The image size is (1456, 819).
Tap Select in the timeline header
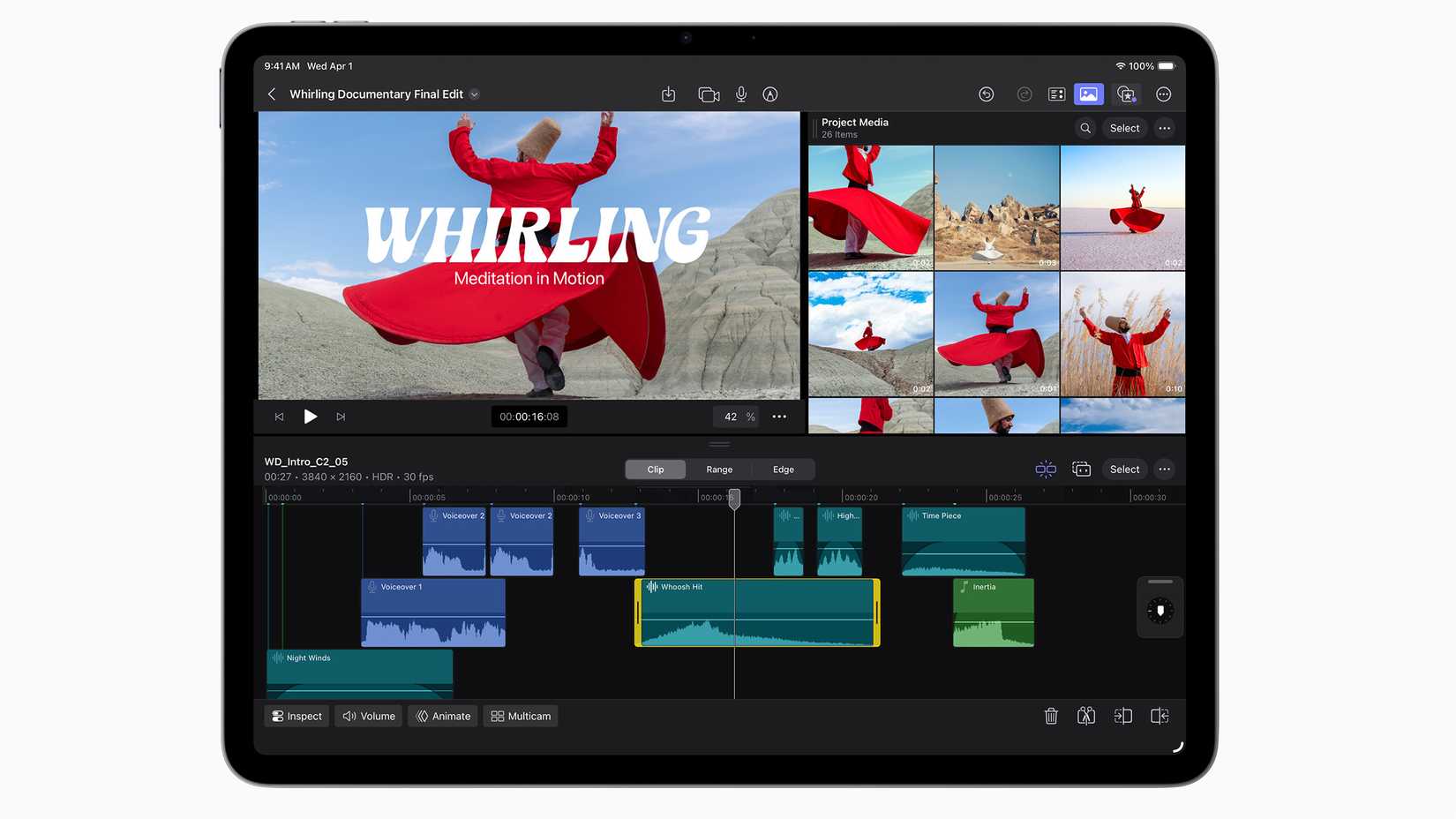pyautogui.click(x=1124, y=470)
